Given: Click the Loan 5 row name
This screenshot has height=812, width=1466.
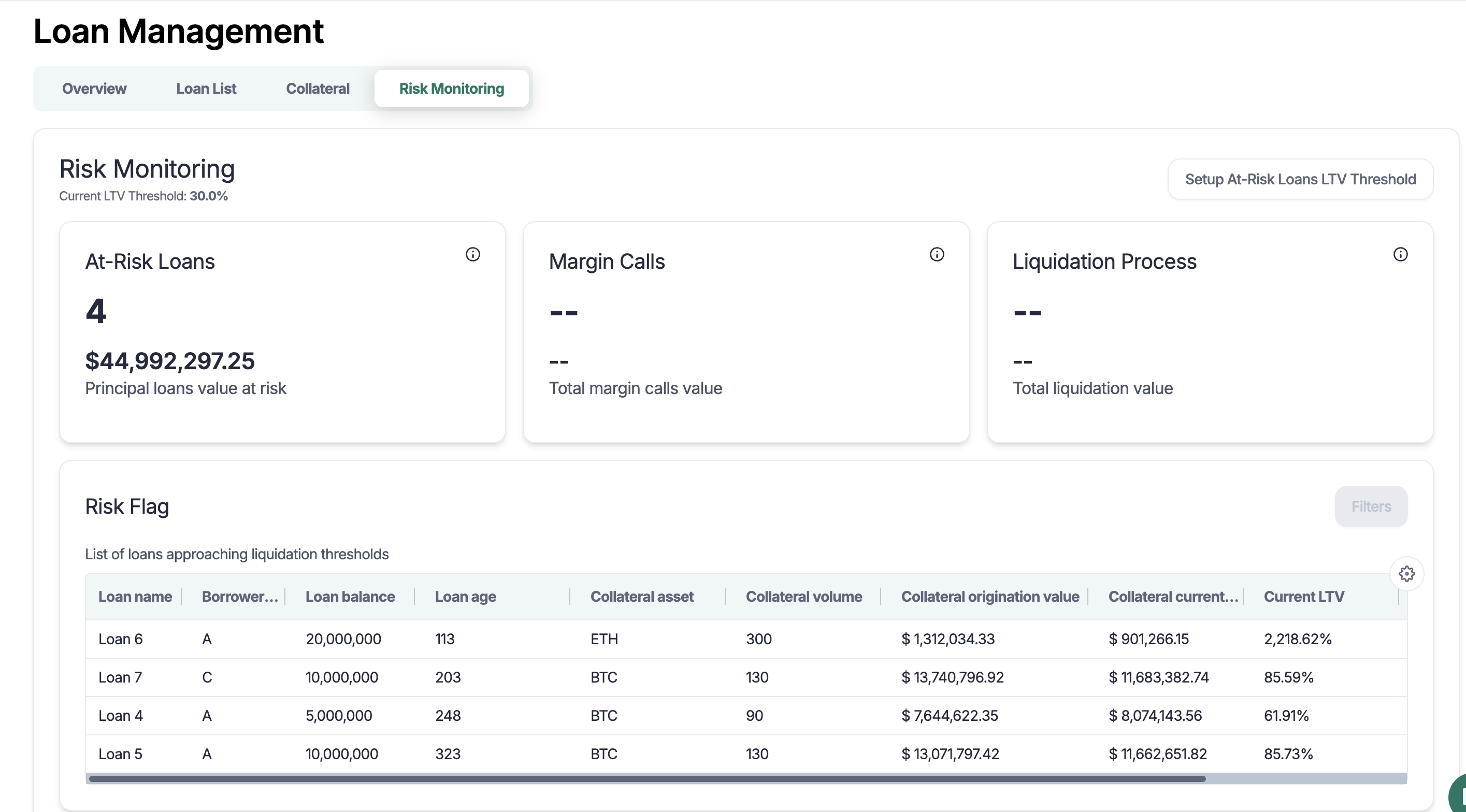Looking at the screenshot, I should (121, 754).
